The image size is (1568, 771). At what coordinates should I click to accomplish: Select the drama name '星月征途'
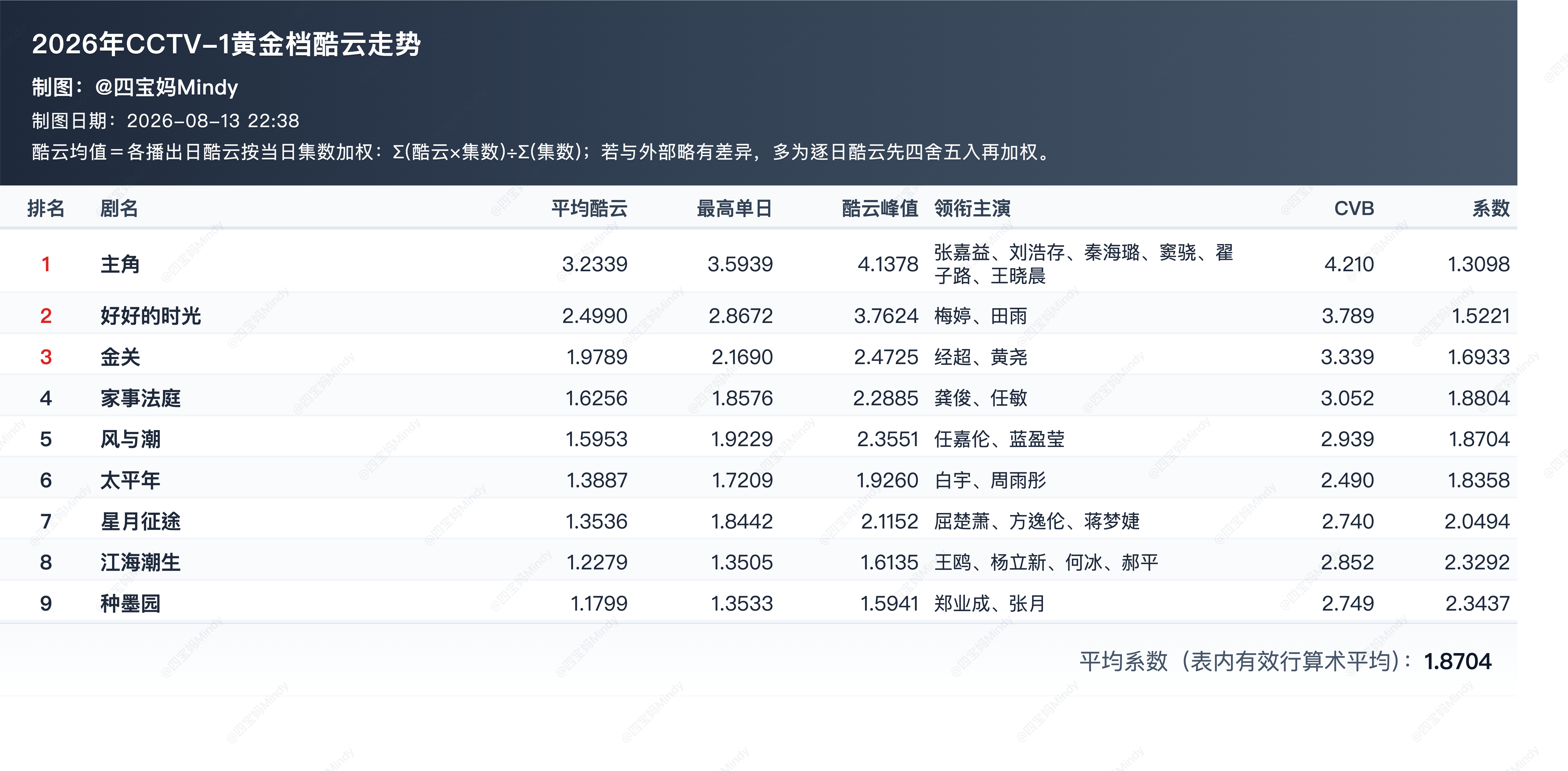[x=141, y=521]
